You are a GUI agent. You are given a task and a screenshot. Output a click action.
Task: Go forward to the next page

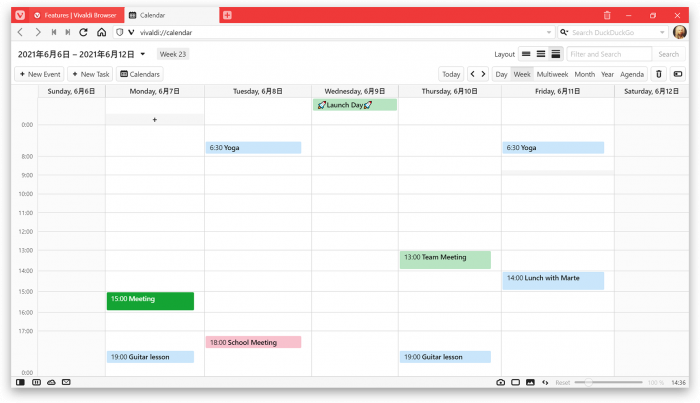[38, 32]
